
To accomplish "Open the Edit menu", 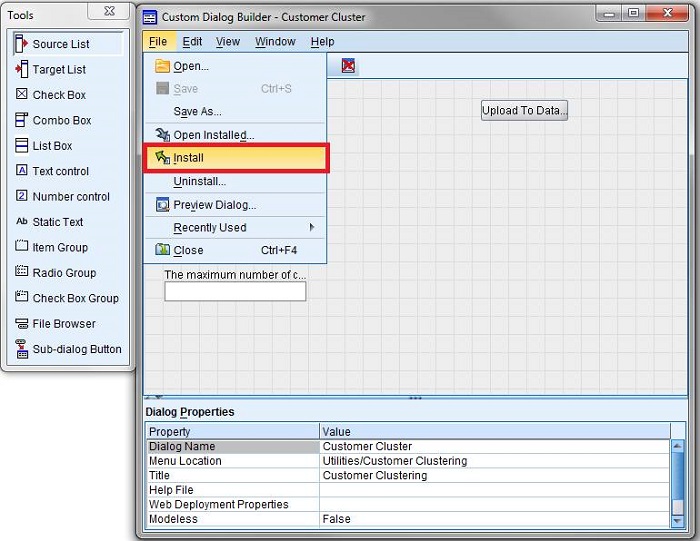I will tap(192, 42).
